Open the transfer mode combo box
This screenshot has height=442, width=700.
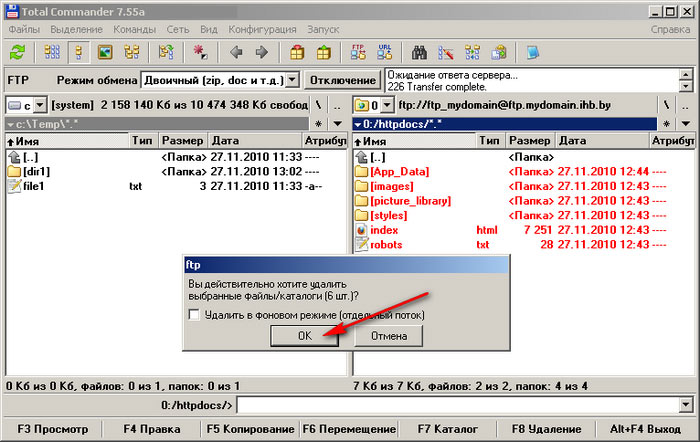click(x=220, y=80)
